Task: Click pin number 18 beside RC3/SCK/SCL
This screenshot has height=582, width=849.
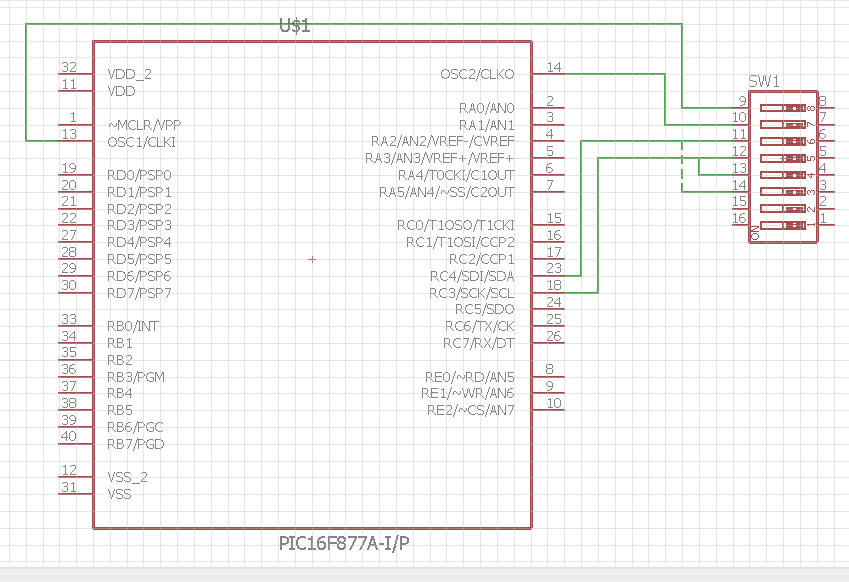Action: (x=553, y=285)
